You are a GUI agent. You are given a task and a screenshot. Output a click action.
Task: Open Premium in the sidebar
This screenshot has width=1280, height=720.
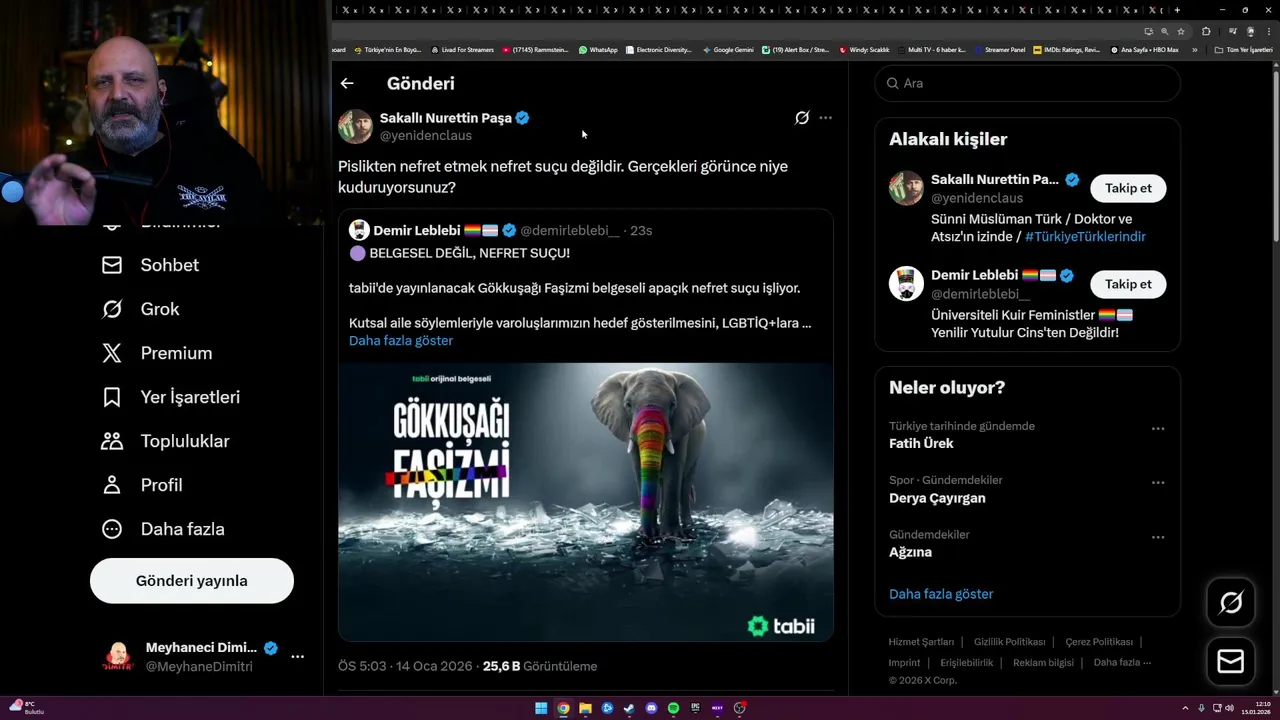pyautogui.click(x=157, y=353)
